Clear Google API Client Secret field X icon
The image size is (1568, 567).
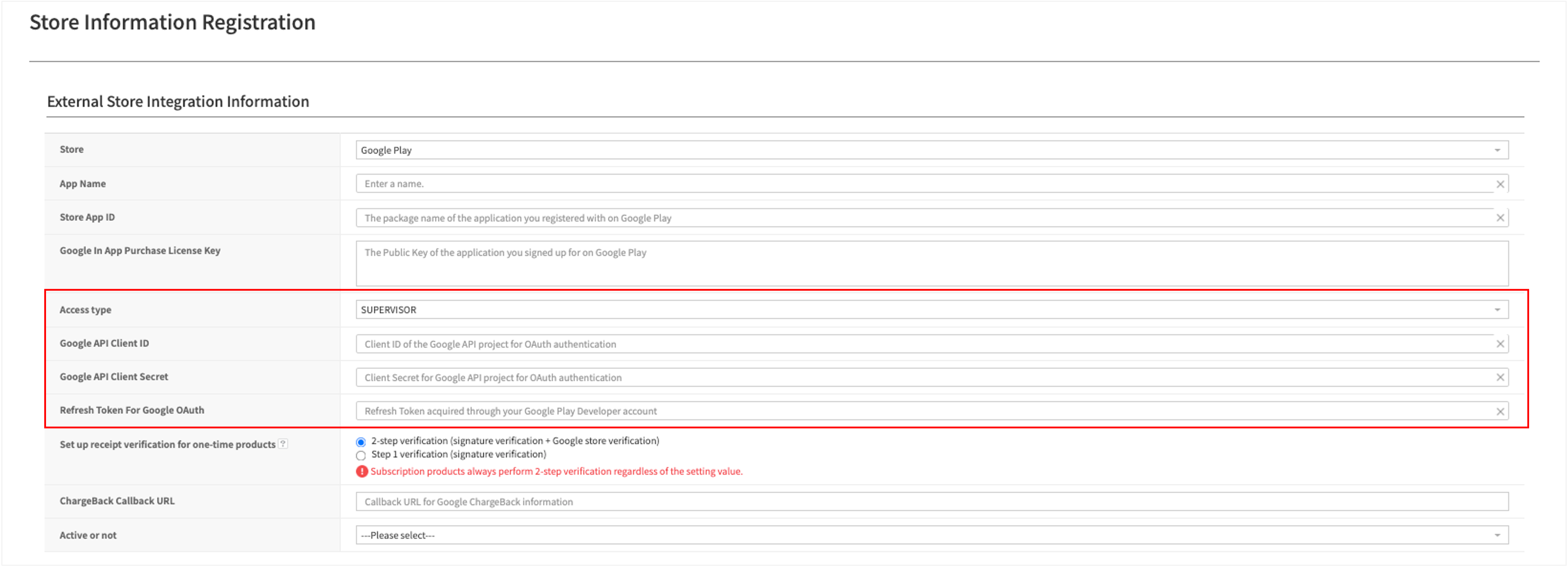[1500, 378]
